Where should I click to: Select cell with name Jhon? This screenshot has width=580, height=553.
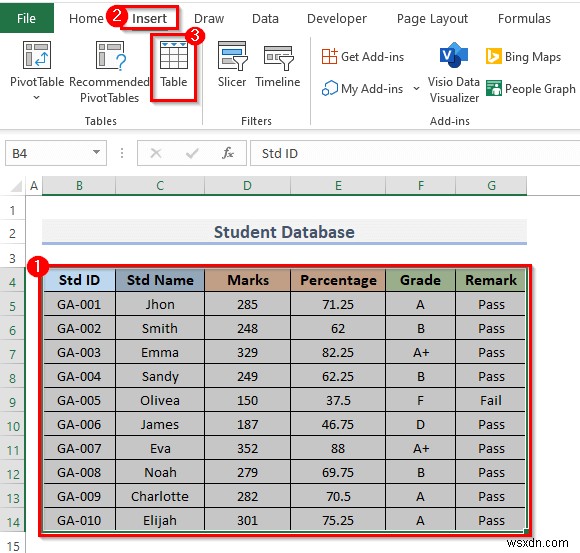point(160,304)
